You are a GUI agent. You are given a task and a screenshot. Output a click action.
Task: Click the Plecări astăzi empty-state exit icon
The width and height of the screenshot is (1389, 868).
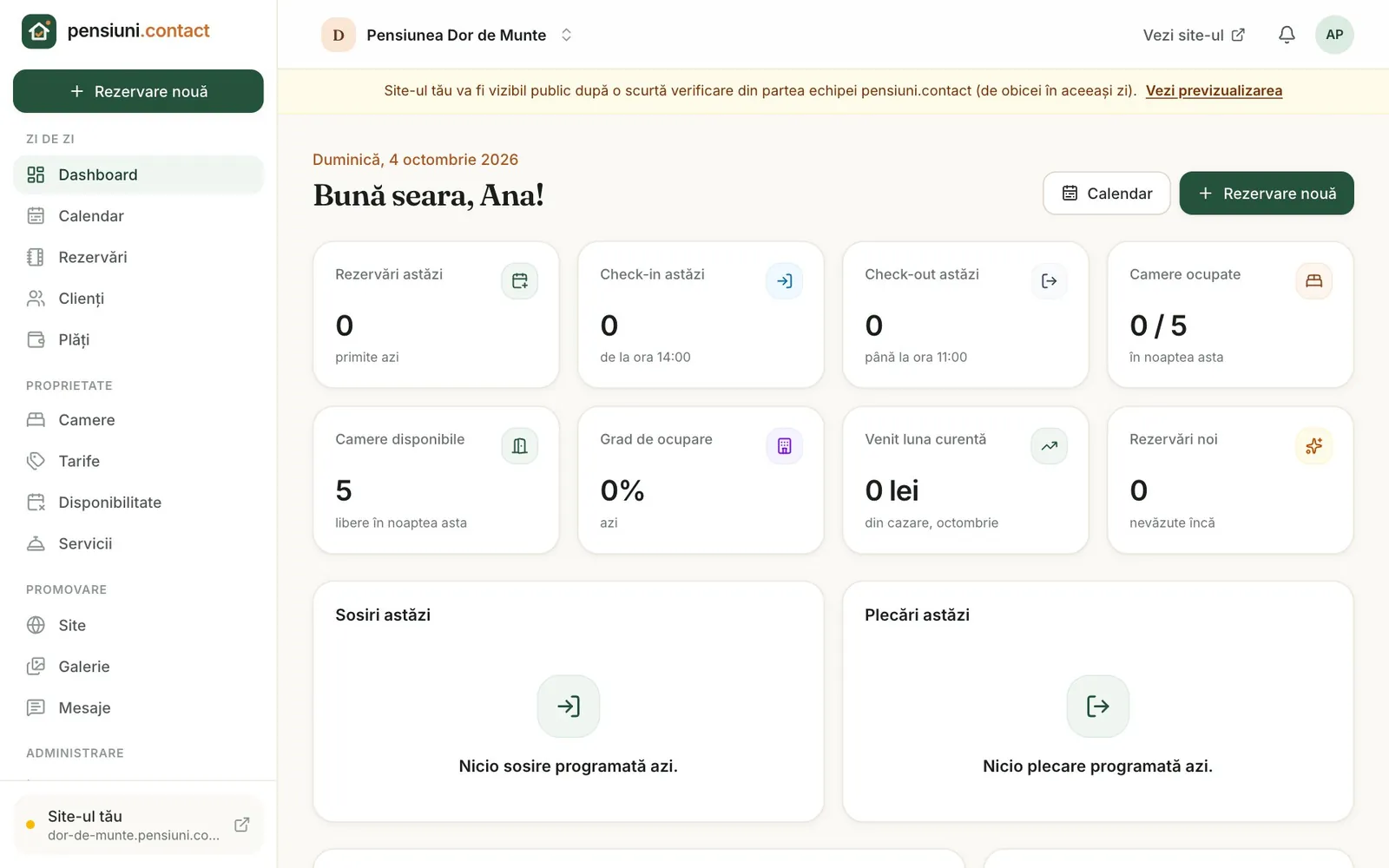[x=1098, y=707]
